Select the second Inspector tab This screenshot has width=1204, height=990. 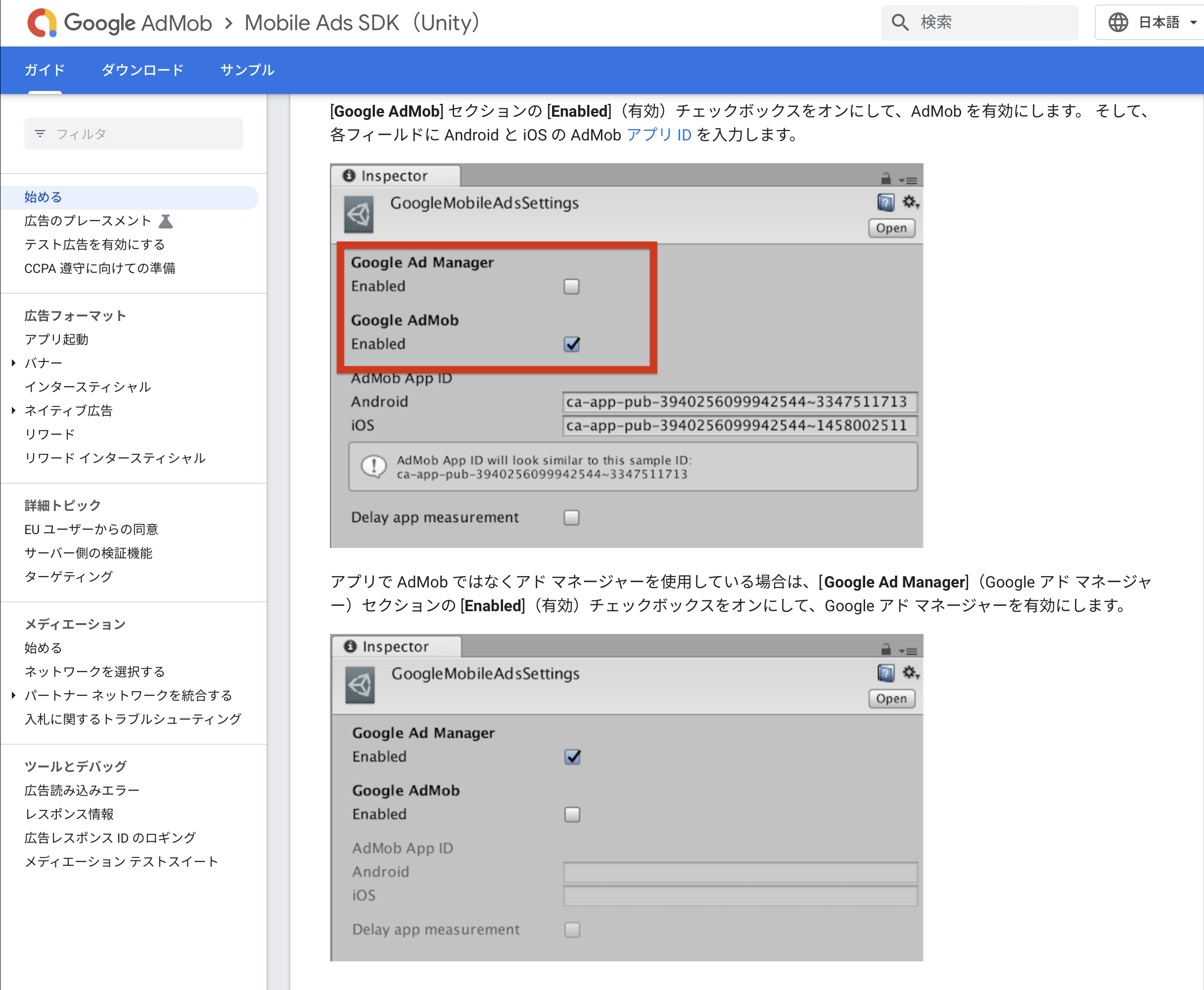pyautogui.click(x=396, y=646)
